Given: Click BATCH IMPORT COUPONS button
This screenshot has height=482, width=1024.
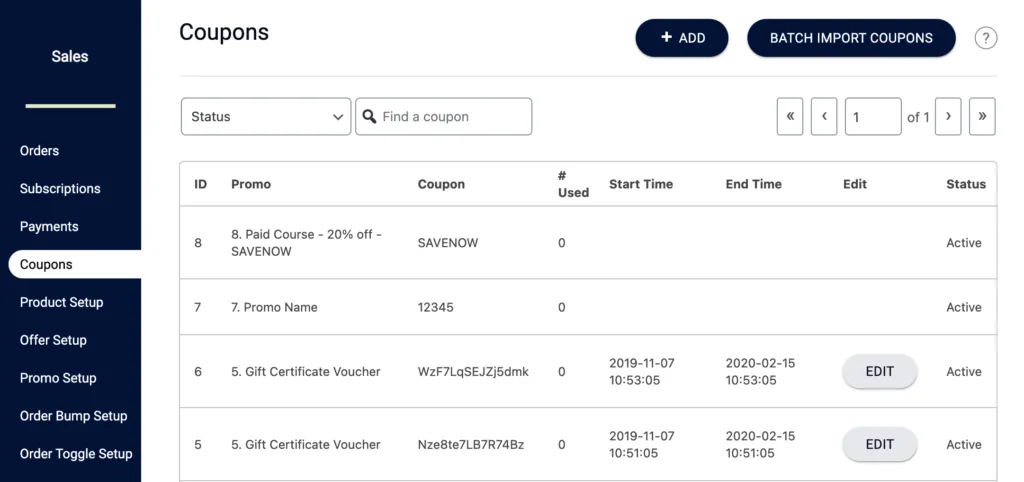Looking at the screenshot, I should [x=851, y=38].
